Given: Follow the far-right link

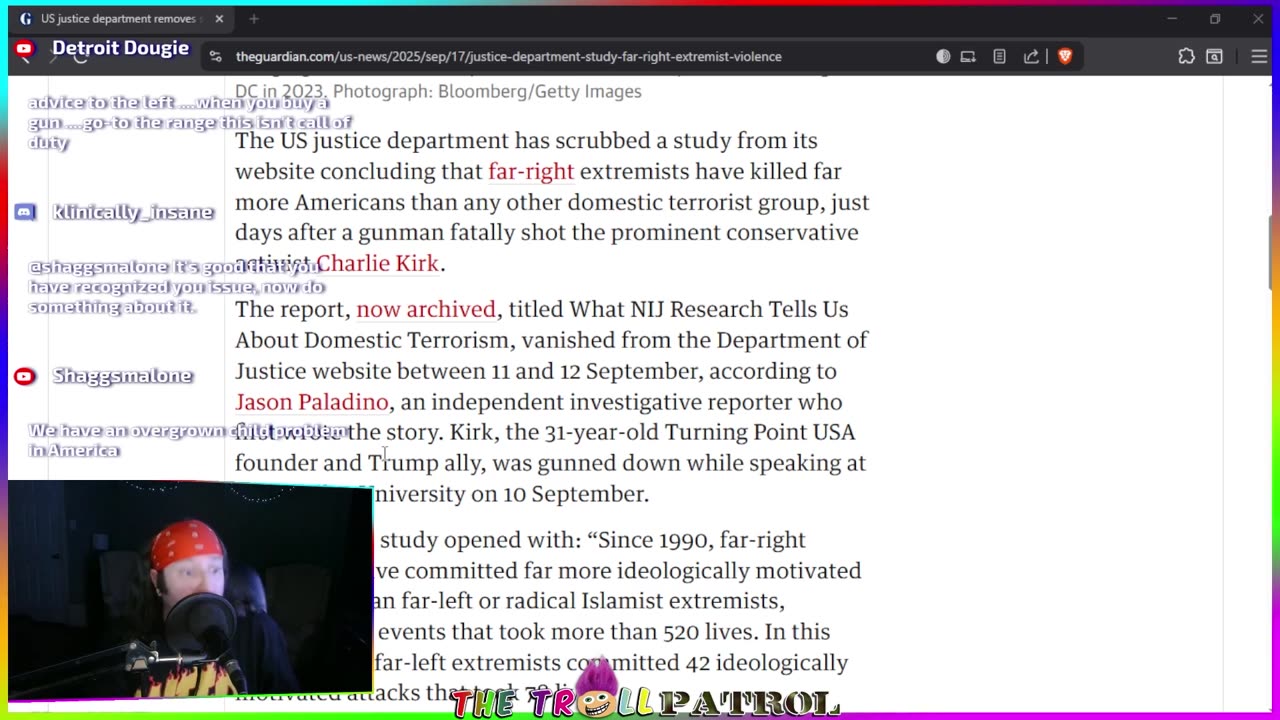Looking at the screenshot, I should click(x=531, y=171).
